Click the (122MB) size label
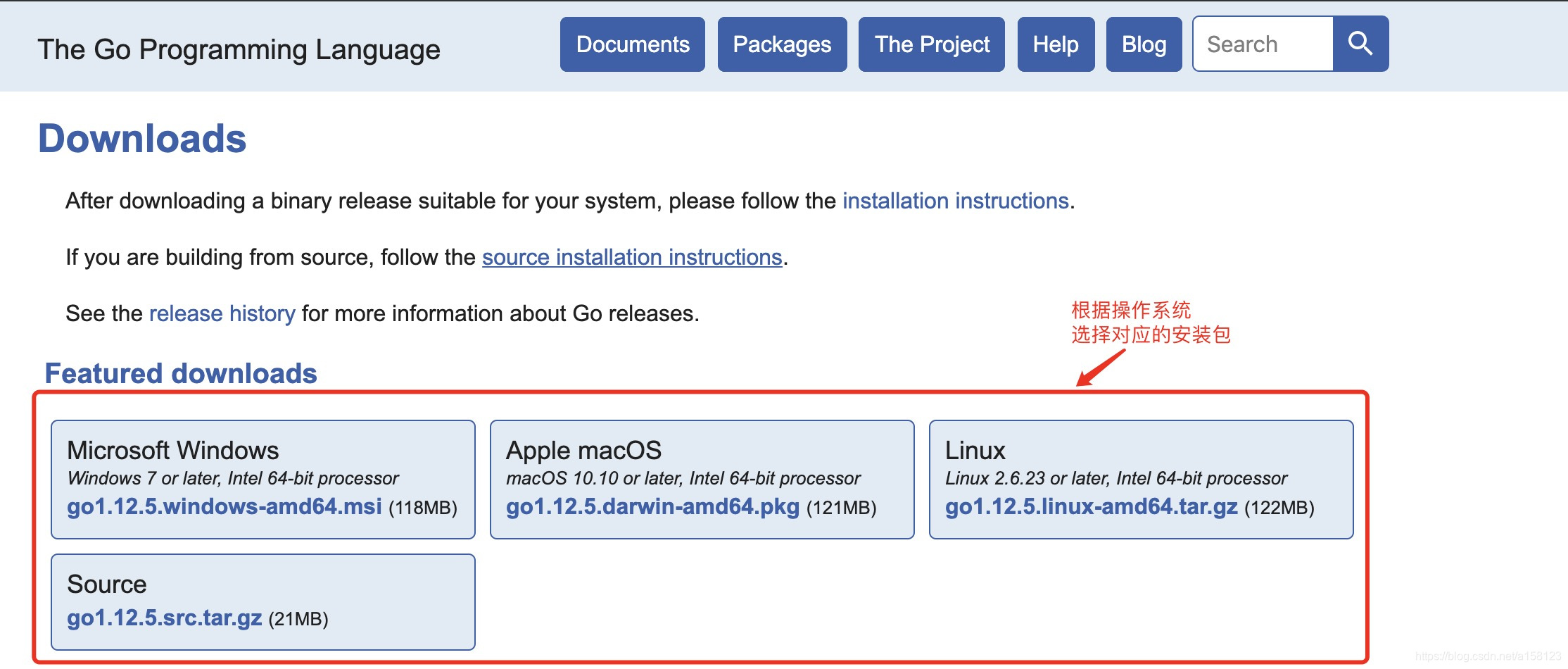This screenshot has width=1568, height=669. coord(1279,508)
